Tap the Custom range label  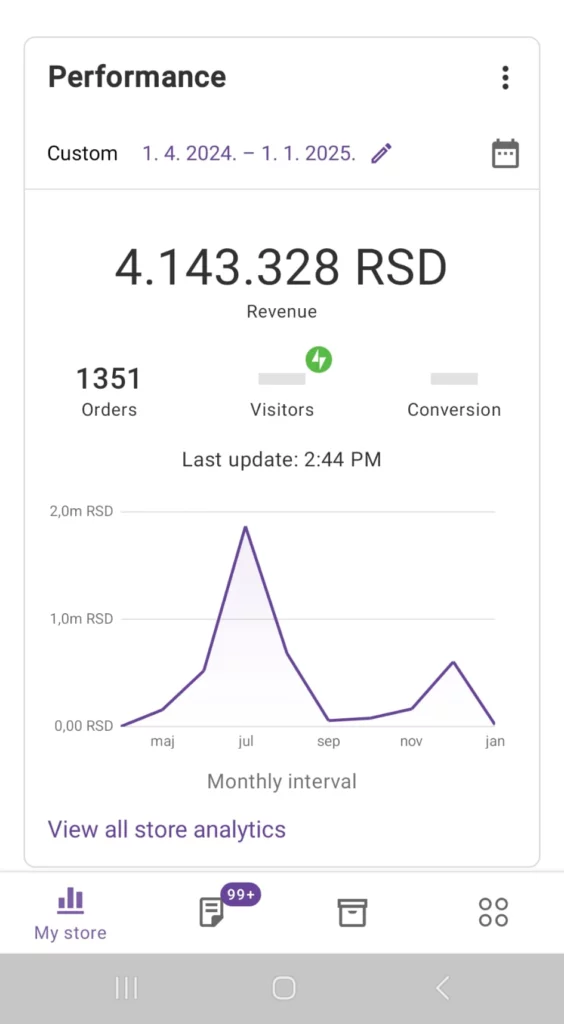82,153
